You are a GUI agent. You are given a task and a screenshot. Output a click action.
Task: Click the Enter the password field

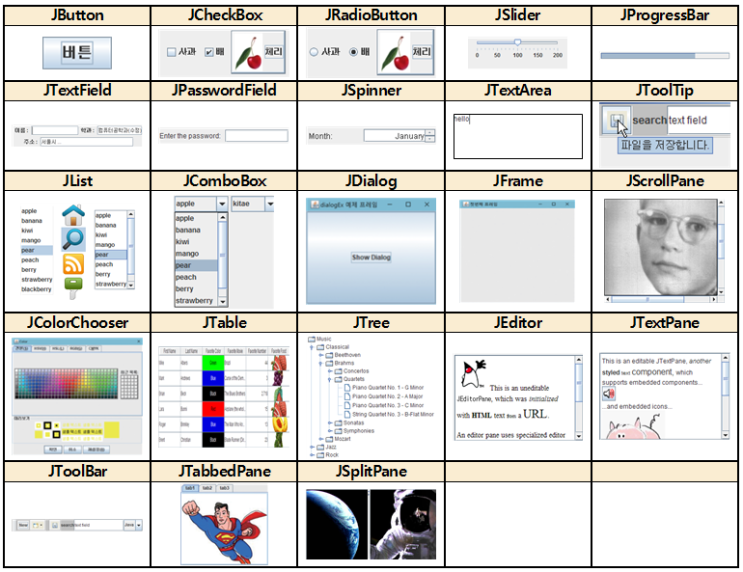[x=256, y=136]
